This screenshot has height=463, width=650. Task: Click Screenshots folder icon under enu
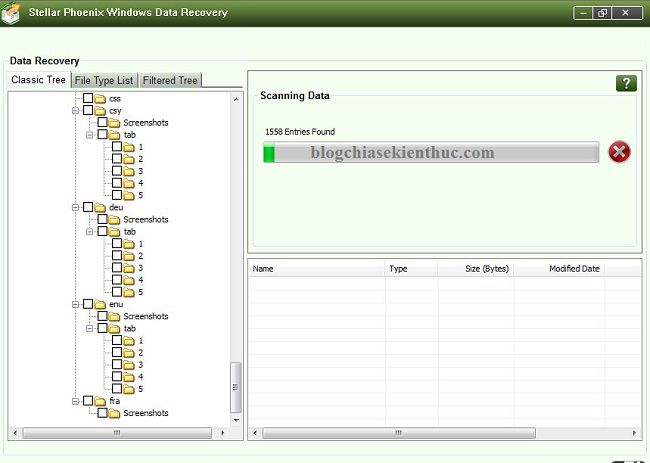(x=114, y=316)
